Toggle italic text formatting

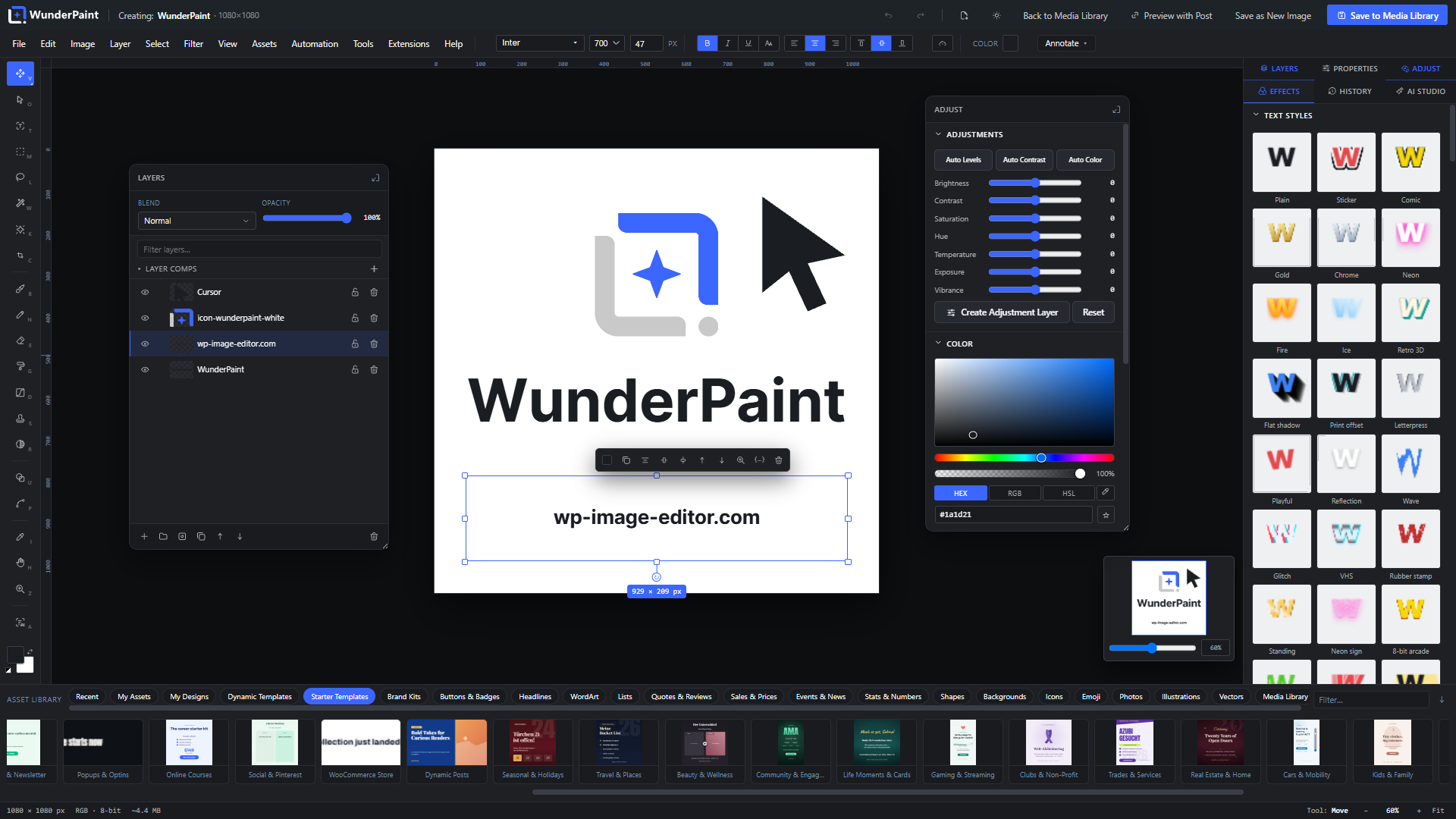(728, 43)
